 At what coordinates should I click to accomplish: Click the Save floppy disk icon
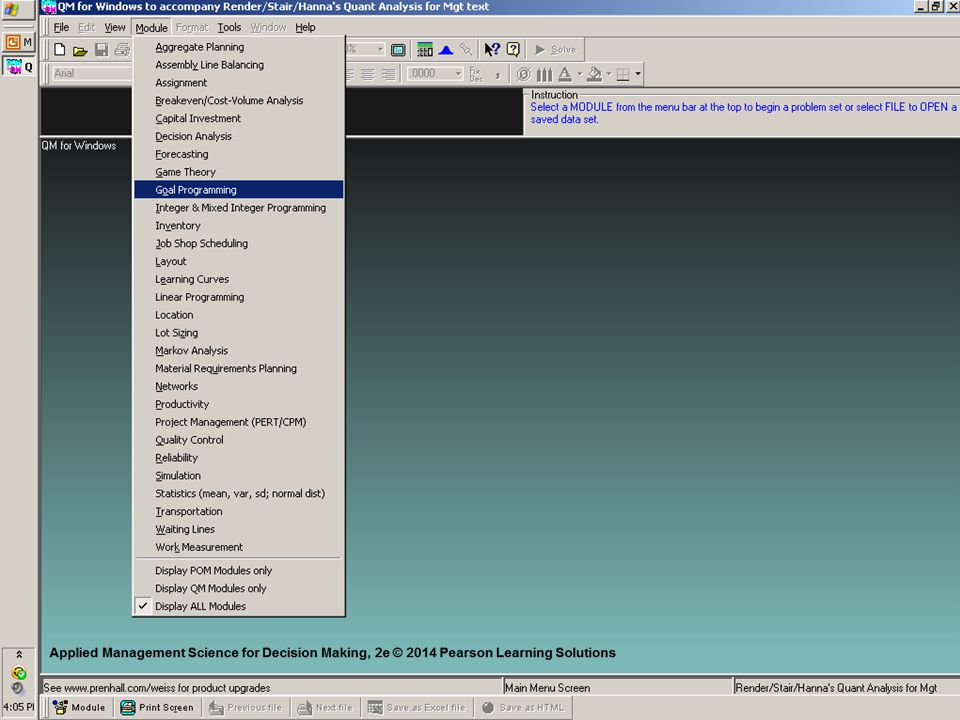pyautogui.click(x=102, y=50)
